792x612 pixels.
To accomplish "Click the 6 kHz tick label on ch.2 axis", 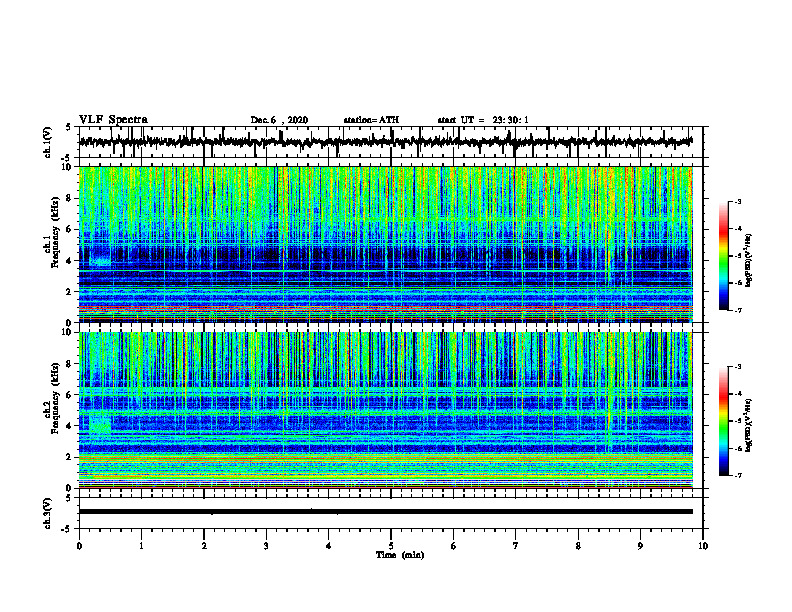I will 70,395.
